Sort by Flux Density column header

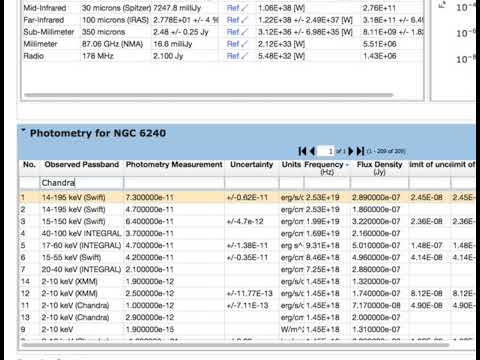(379, 168)
